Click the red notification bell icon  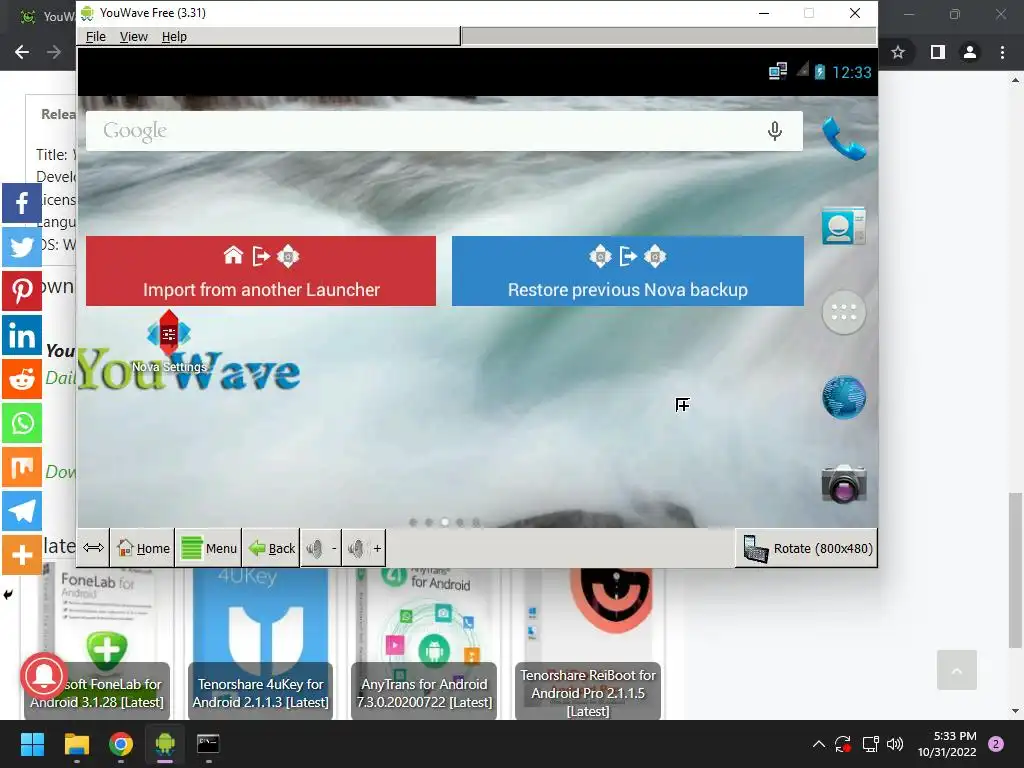pos(44,675)
